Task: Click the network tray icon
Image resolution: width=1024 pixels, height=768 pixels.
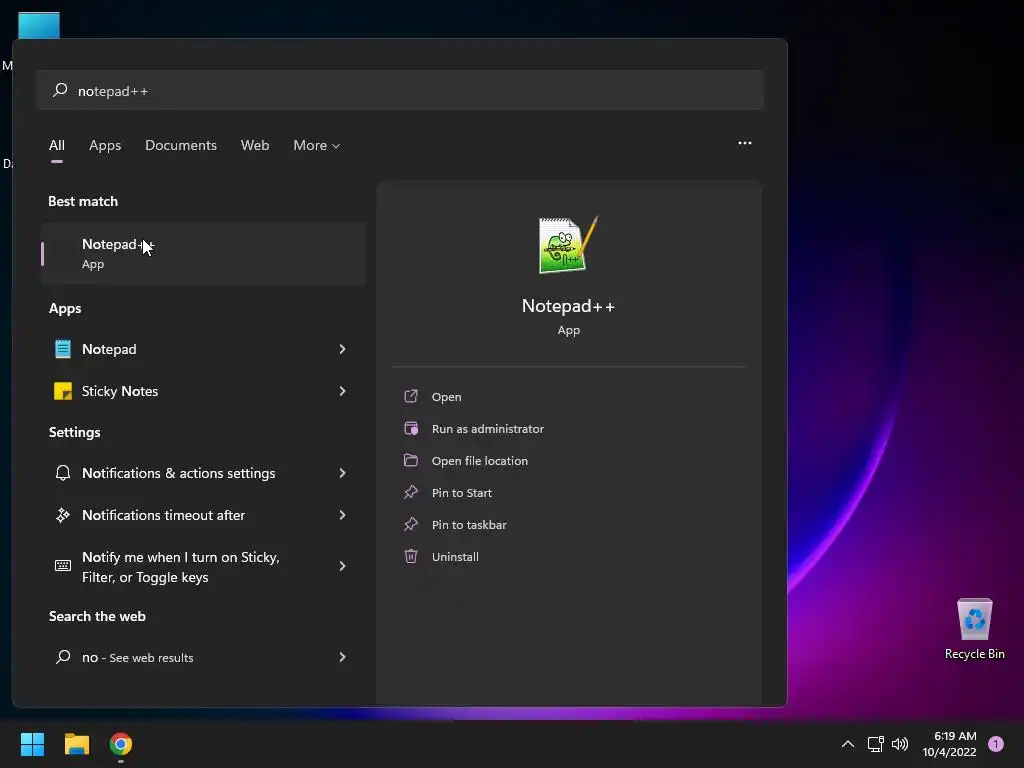Action: tap(876, 744)
